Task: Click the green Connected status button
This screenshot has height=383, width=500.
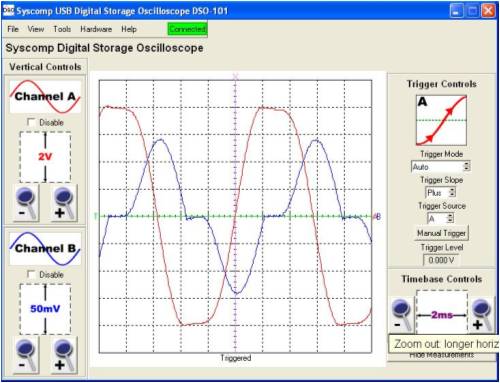Action: coord(187,29)
